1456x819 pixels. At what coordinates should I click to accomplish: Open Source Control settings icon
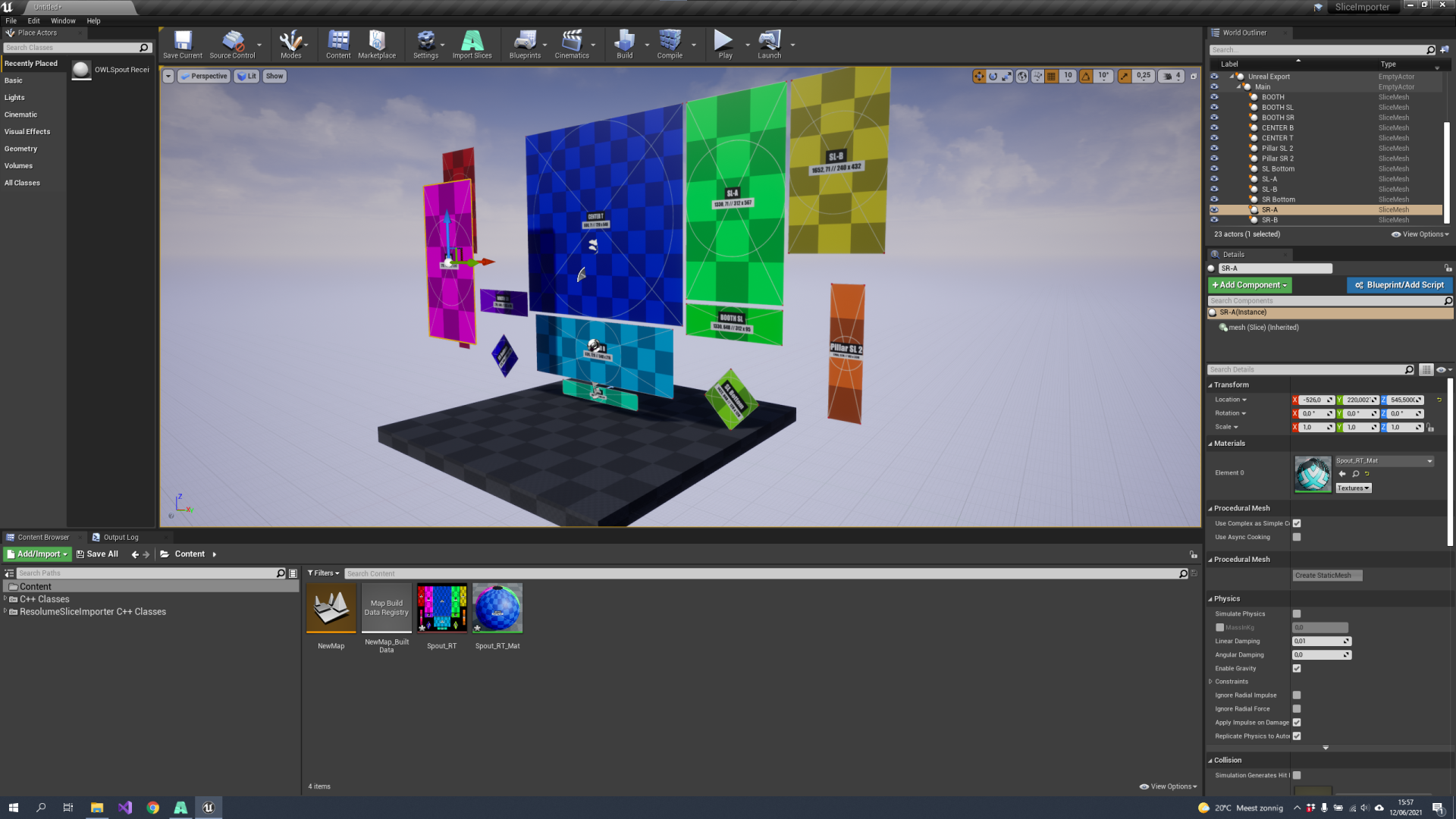[232, 44]
